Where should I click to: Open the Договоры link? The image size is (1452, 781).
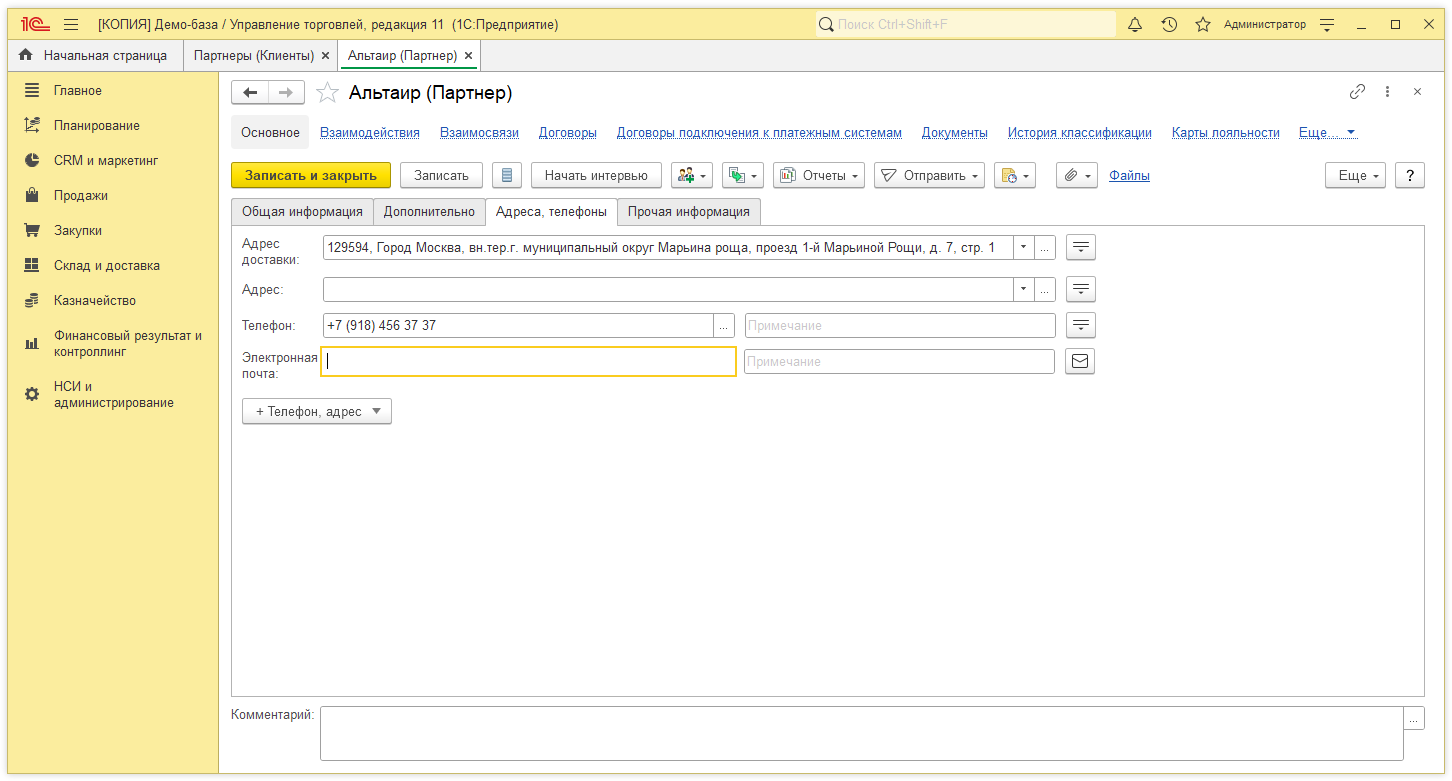567,133
